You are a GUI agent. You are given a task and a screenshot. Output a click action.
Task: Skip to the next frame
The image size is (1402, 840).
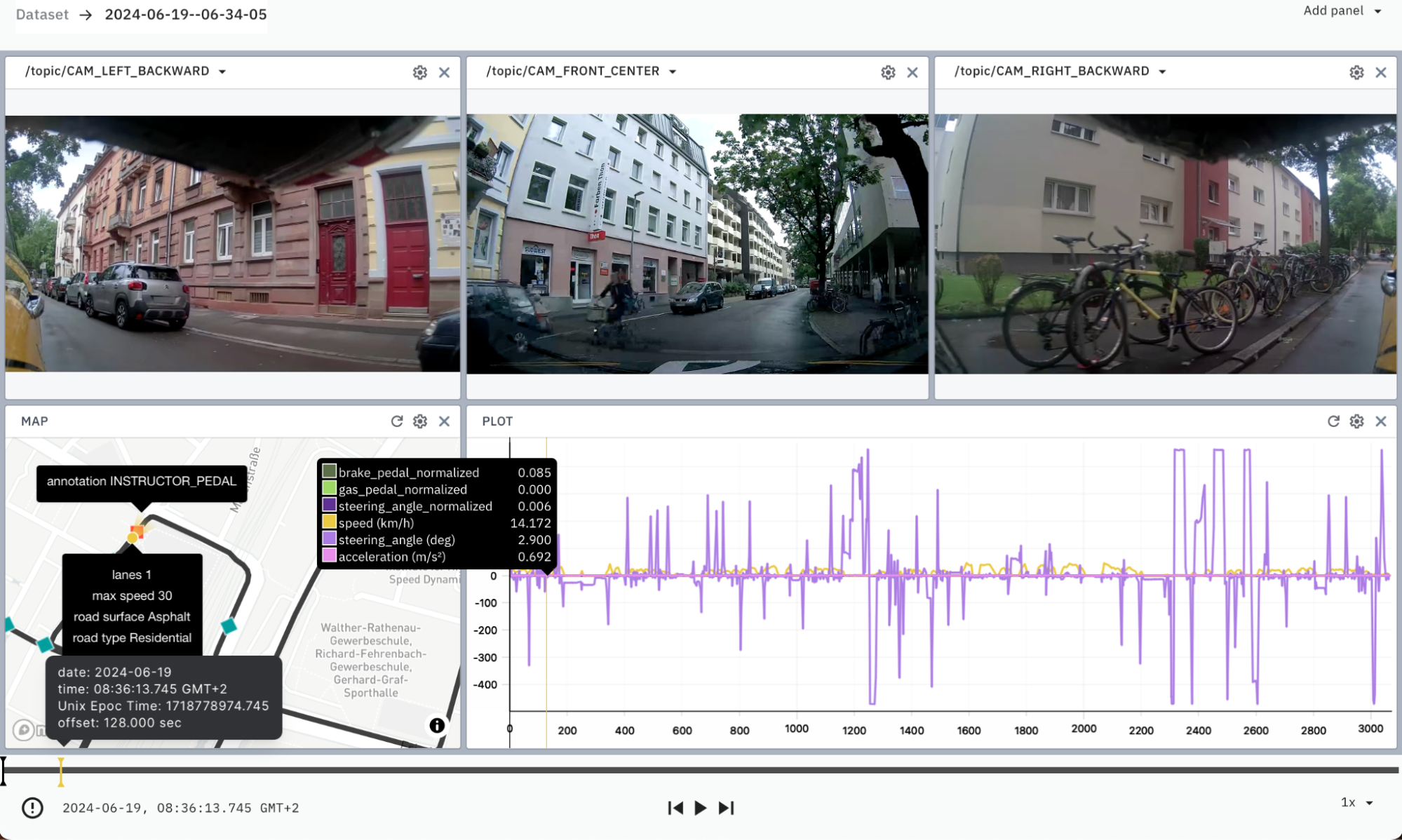(727, 808)
